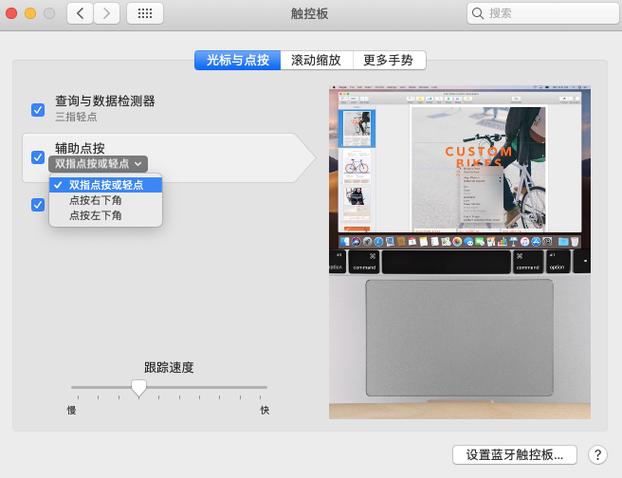This screenshot has width=622, height=478.
Task: Click the 跟踪速度 slider thumb
Action: click(139, 388)
